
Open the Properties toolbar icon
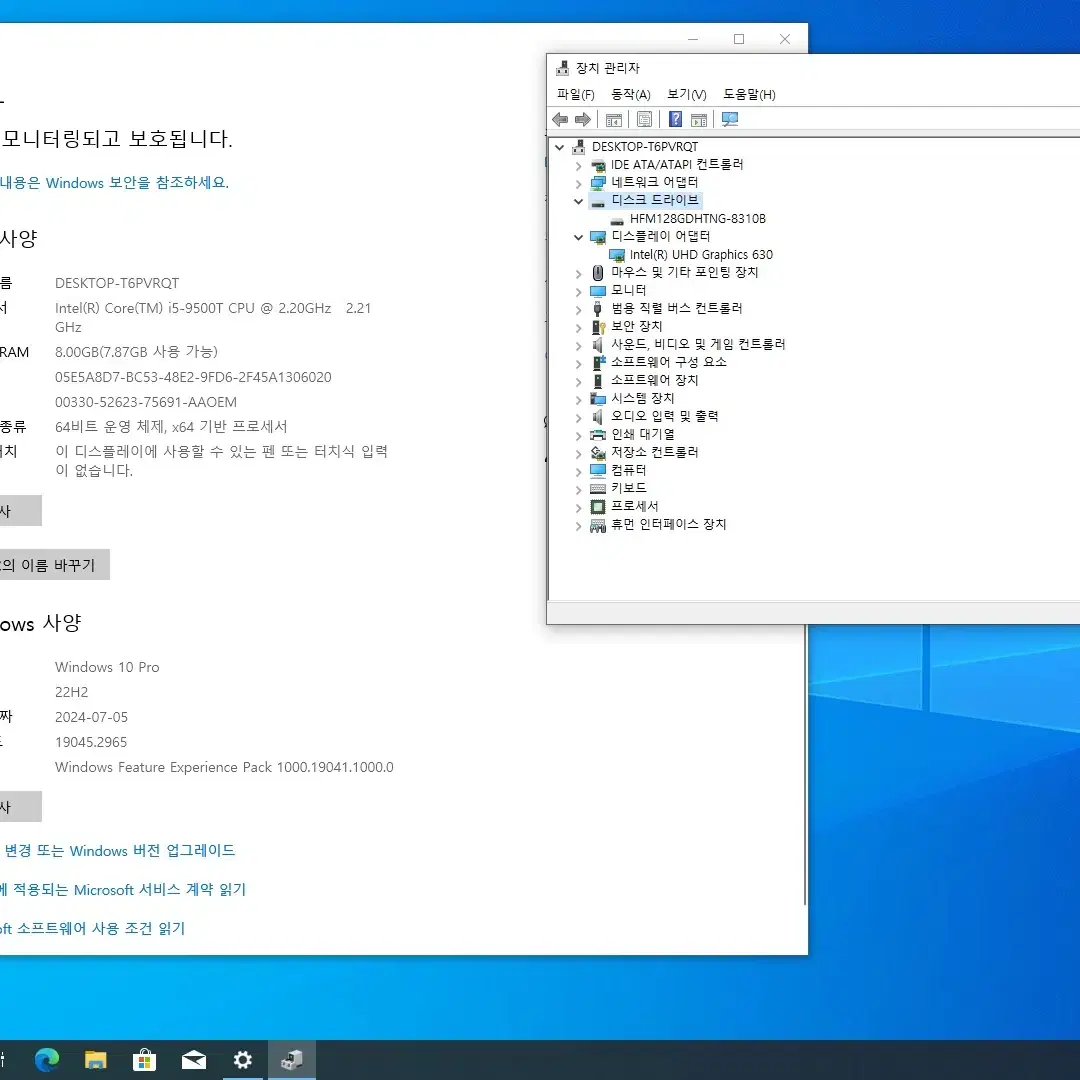[644, 119]
